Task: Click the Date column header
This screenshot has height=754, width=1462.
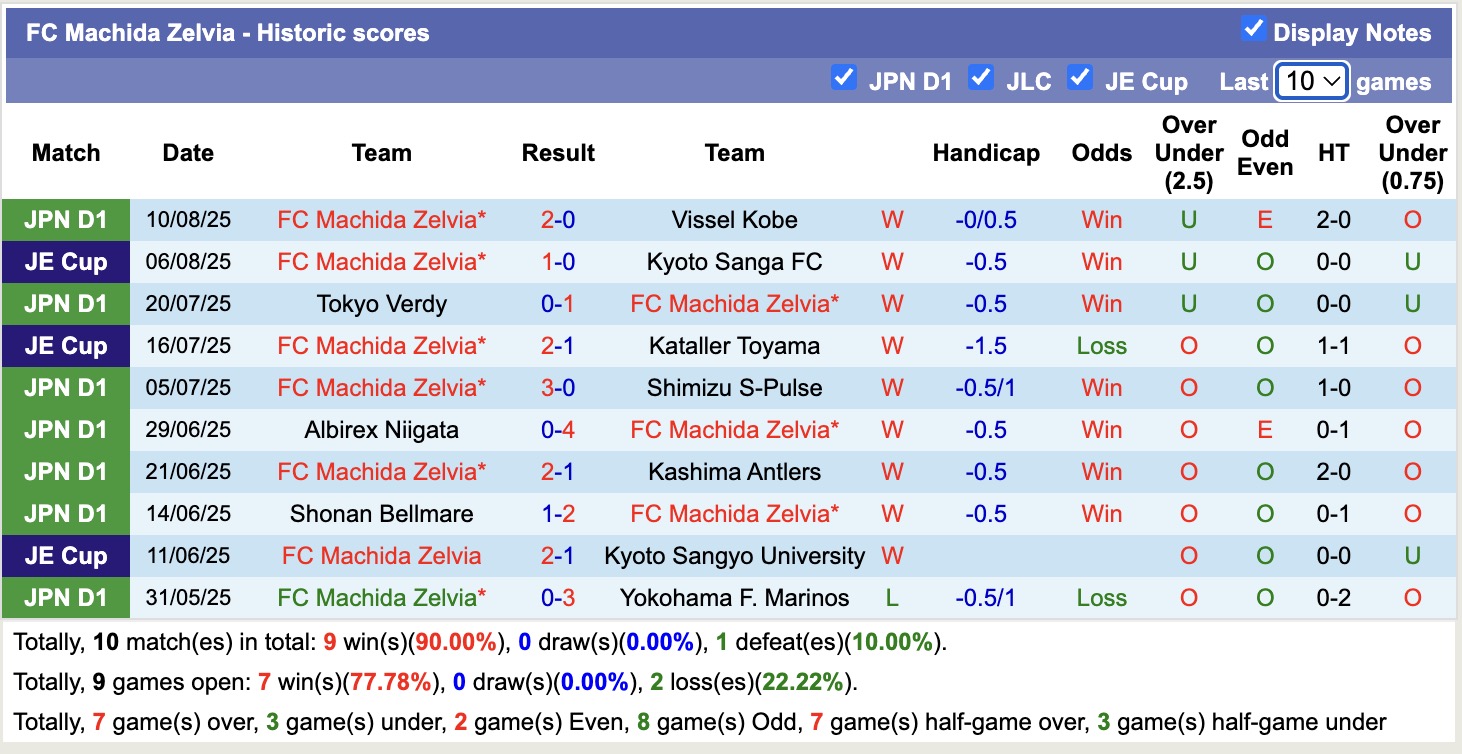Action: tap(188, 153)
